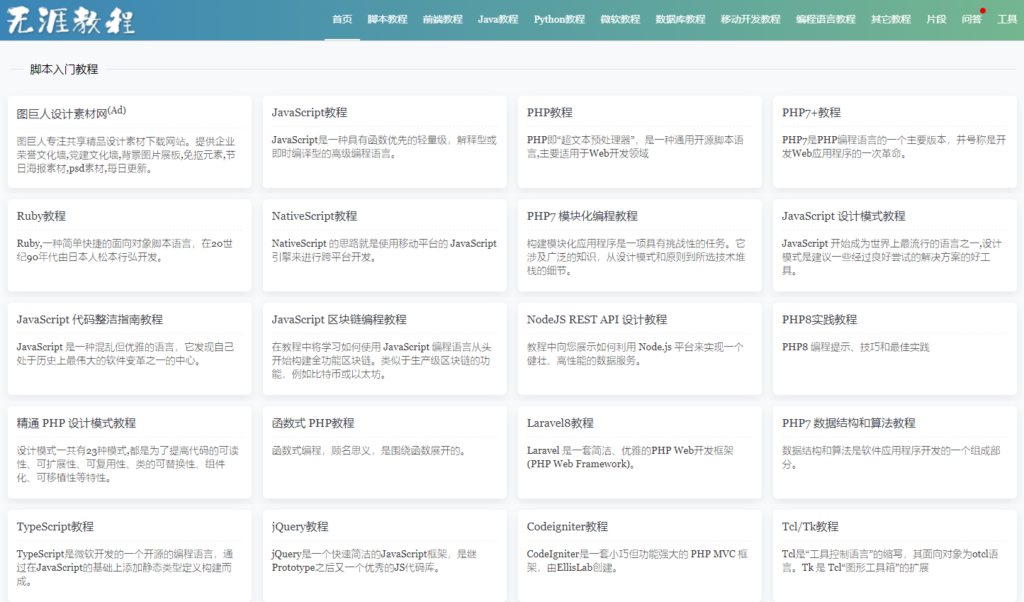Open the 工具 navigation item
Screen dimensions: 1024x602
[x=1007, y=18]
